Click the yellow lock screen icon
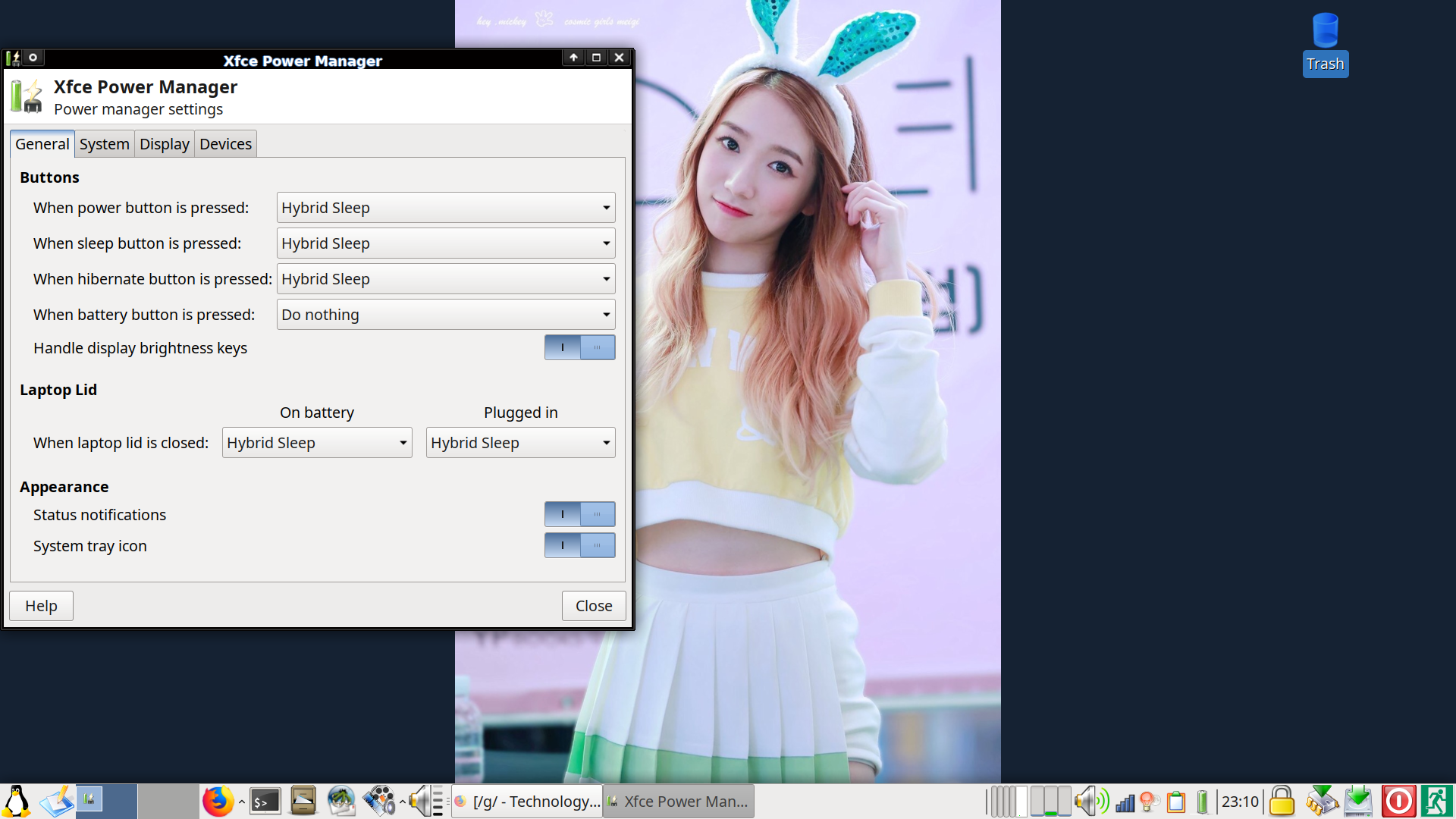The width and height of the screenshot is (1456, 819). [1282, 801]
